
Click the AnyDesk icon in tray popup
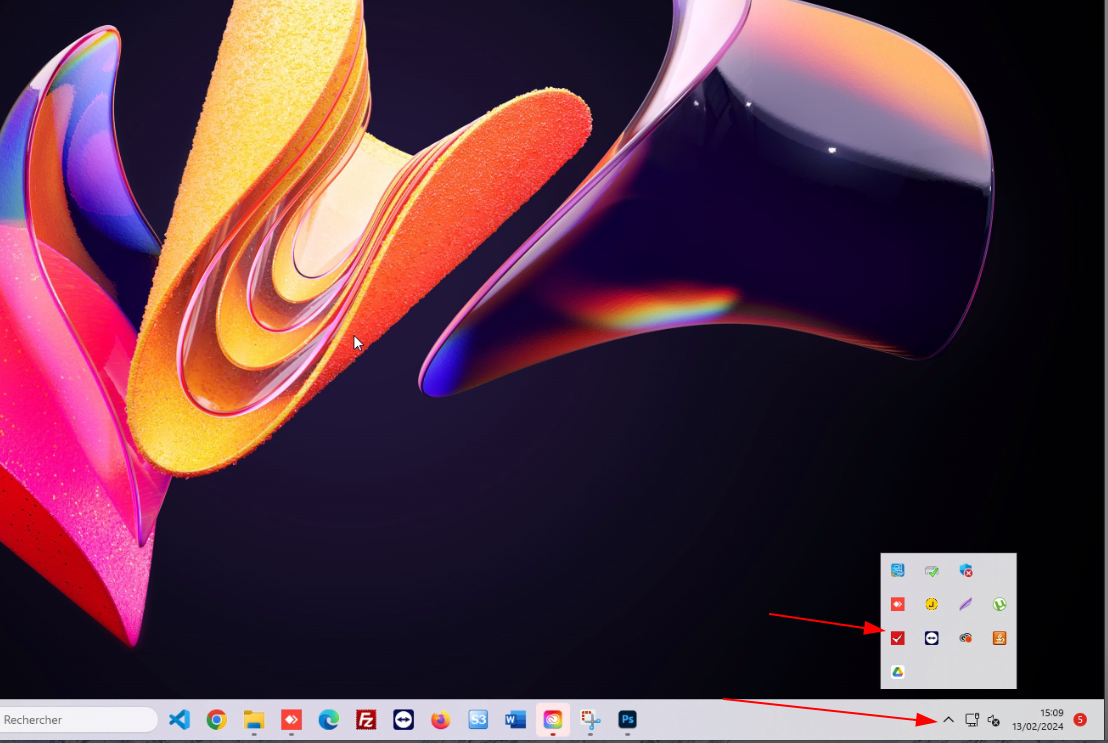[x=897, y=604]
